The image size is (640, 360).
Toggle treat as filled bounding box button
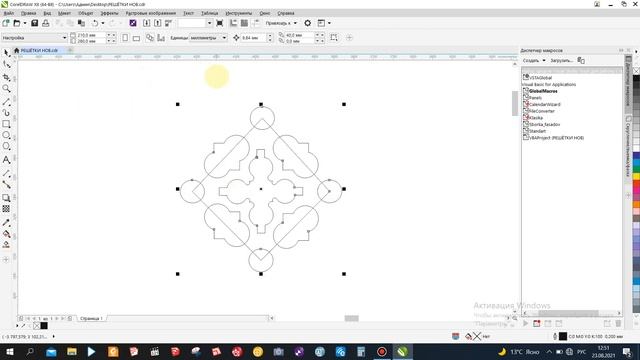pos(334,38)
